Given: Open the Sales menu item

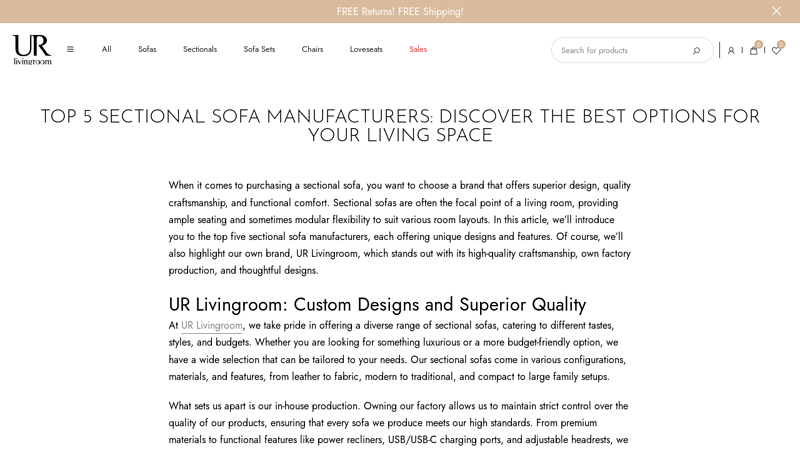Looking at the screenshot, I should 418,49.
